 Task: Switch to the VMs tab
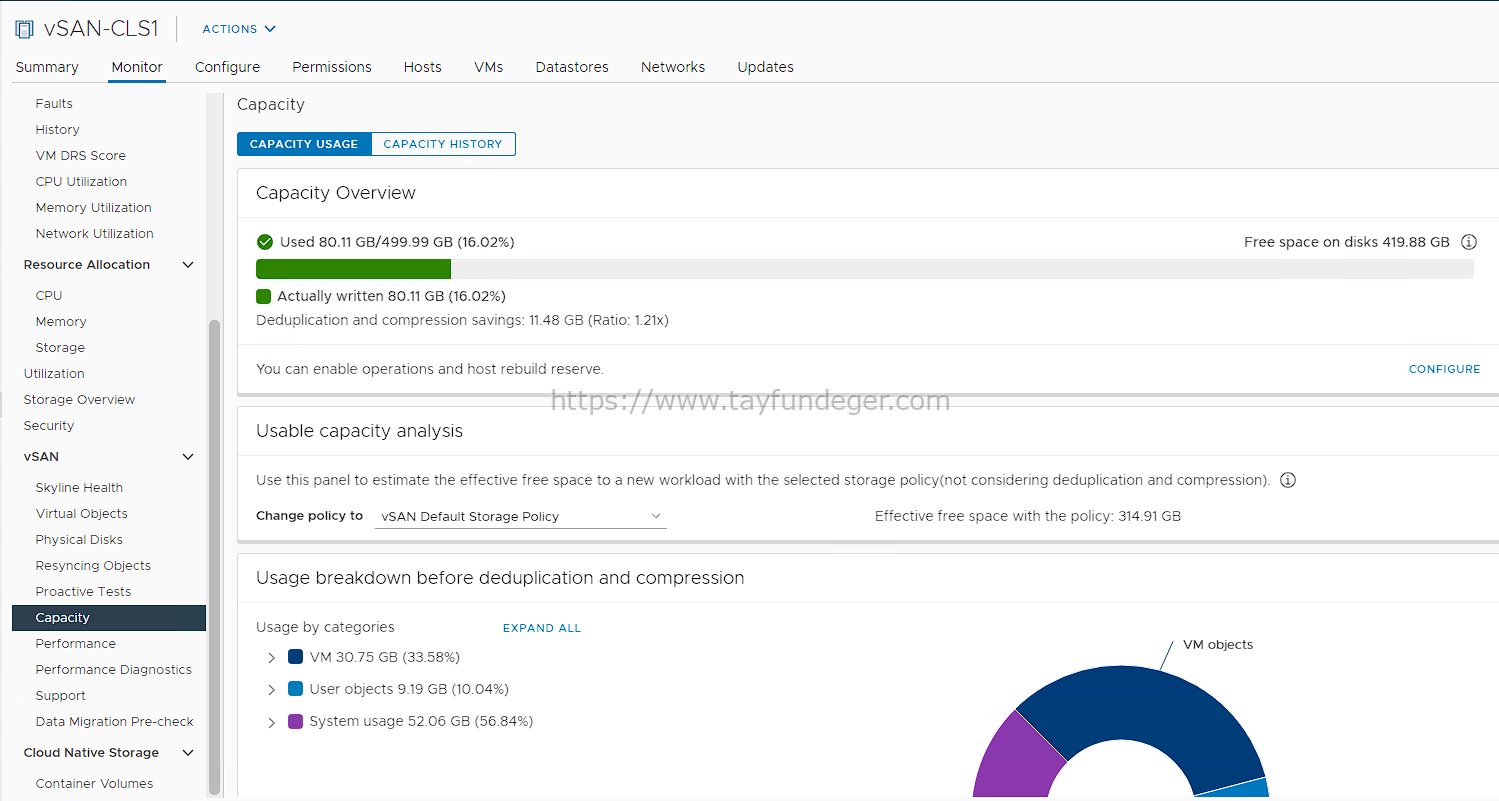[x=489, y=67]
